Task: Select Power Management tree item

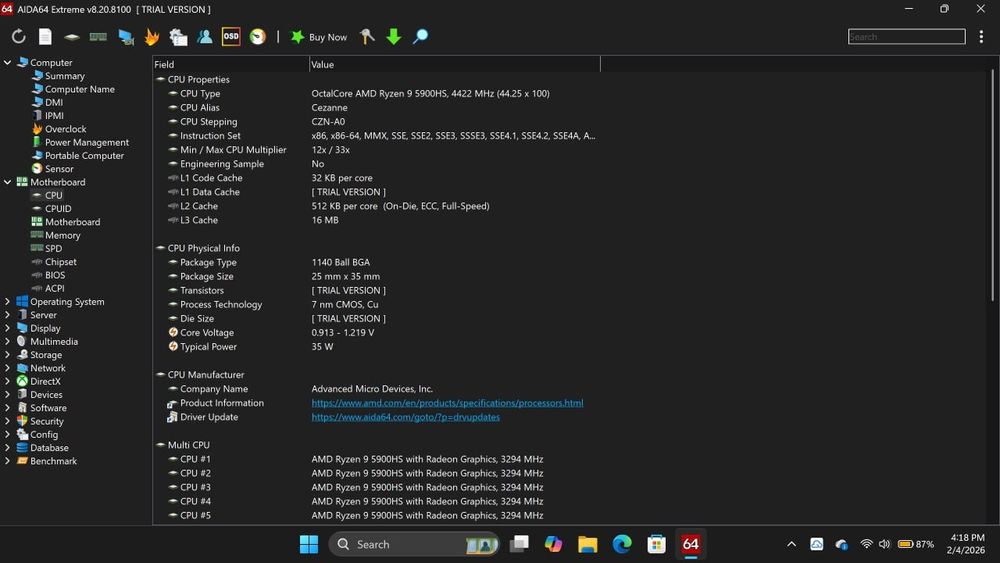Action: (x=87, y=142)
